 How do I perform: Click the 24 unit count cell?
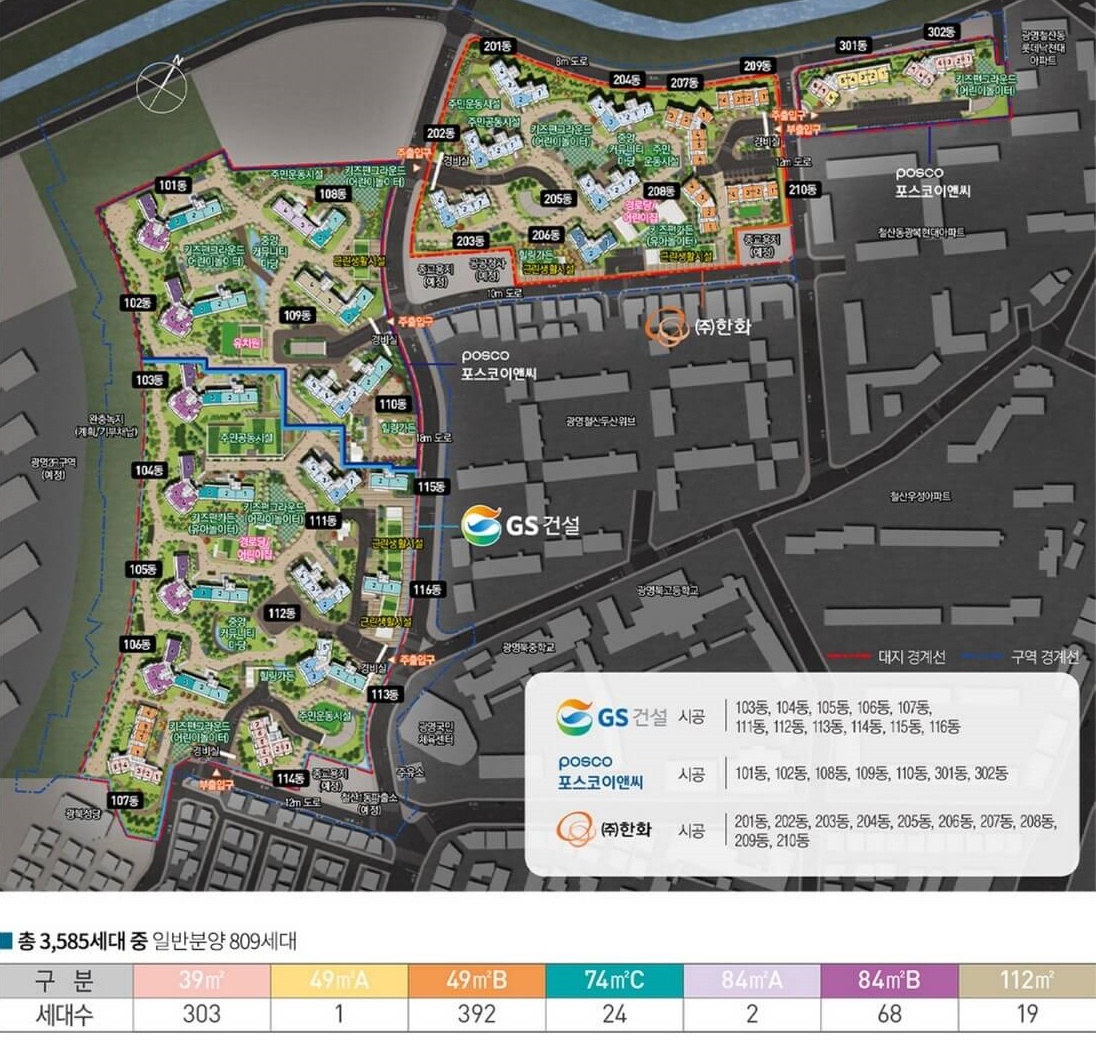(x=614, y=1014)
